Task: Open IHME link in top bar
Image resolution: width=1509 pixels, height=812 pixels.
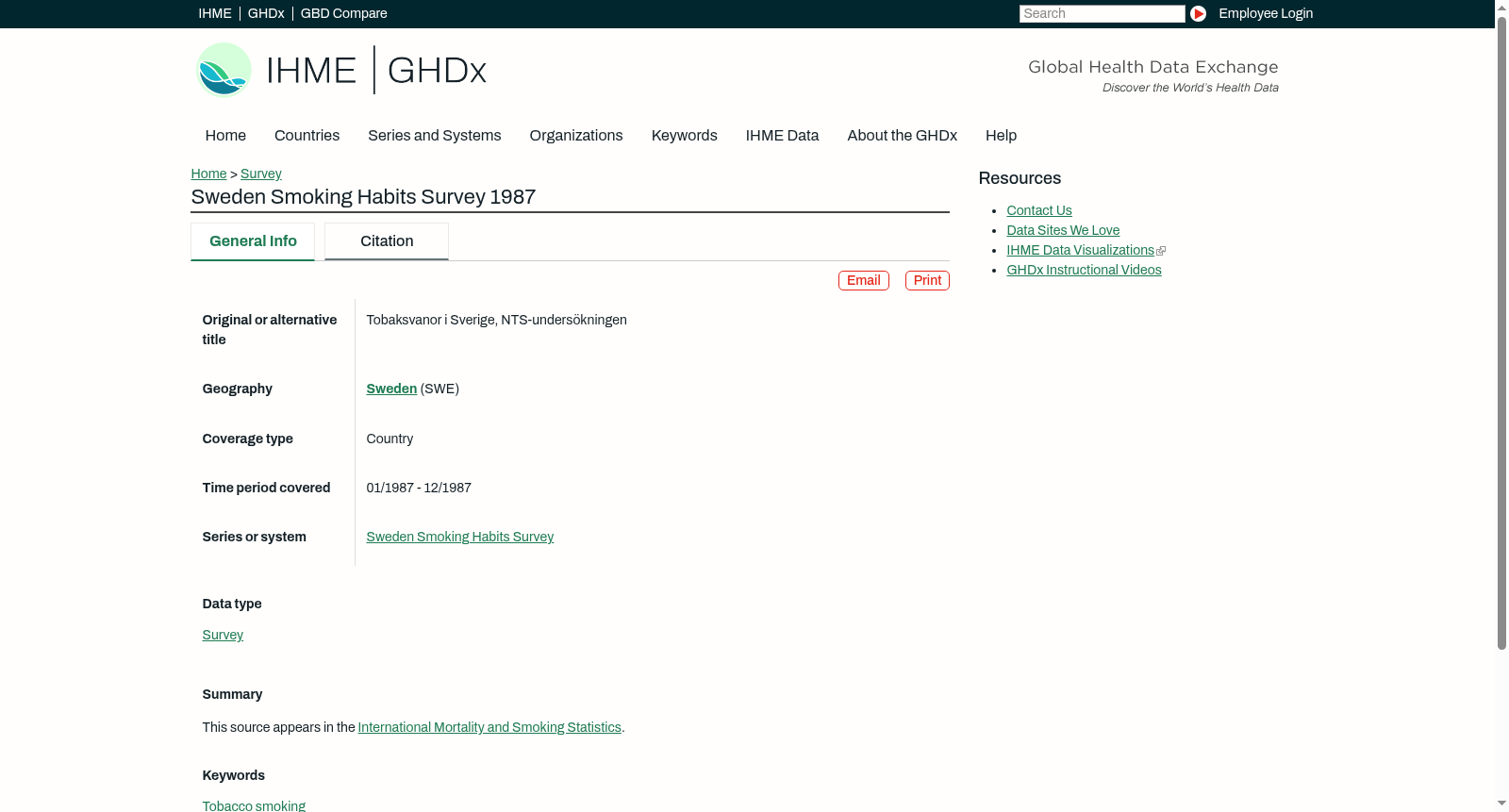Action: pos(215,13)
